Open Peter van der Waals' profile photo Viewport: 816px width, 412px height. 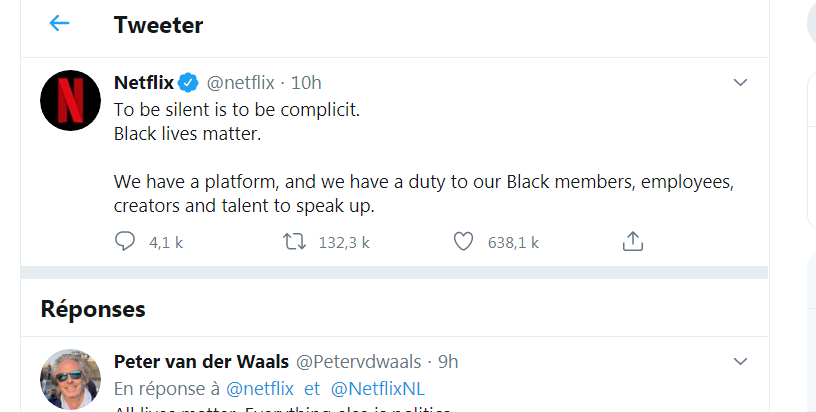click(x=69, y=379)
